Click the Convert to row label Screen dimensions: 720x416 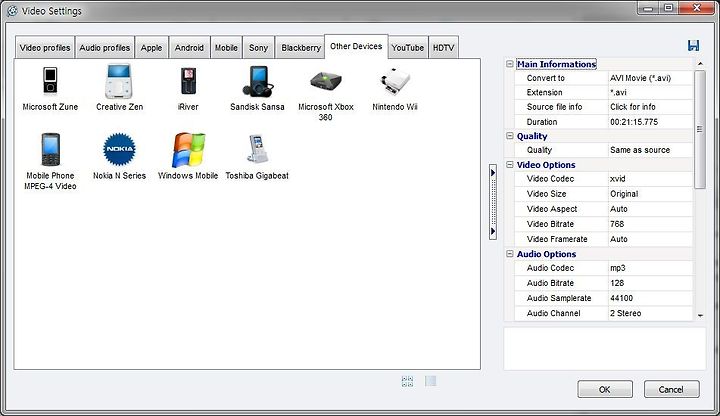[546, 78]
